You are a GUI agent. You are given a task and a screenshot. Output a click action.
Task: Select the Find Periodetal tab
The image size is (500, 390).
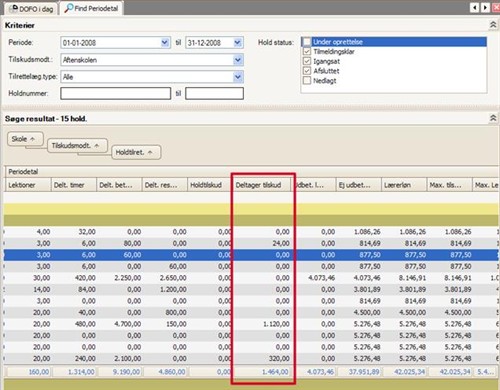click(x=91, y=8)
